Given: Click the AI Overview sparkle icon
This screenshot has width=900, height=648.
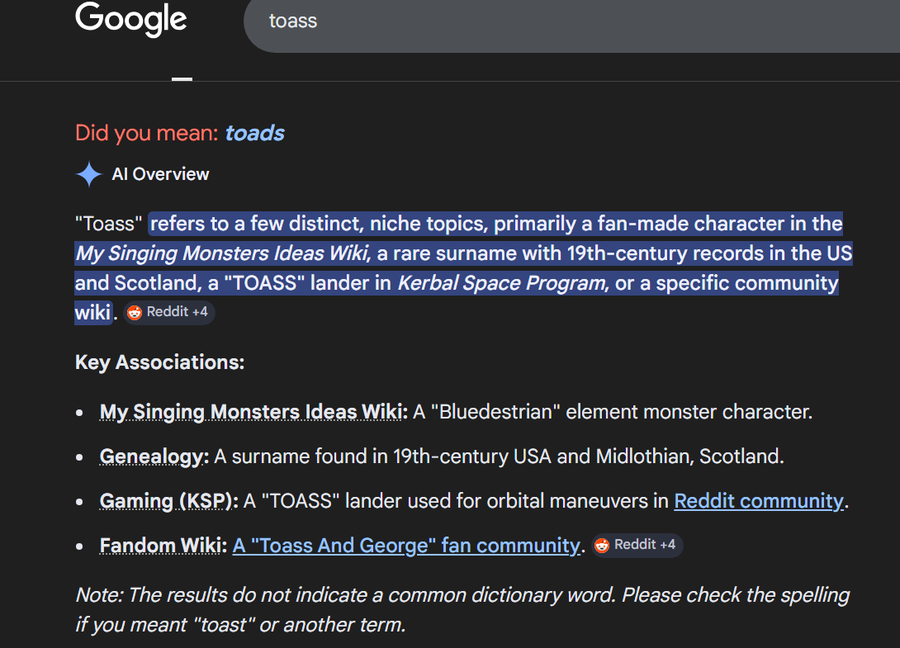Looking at the screenshot, I should click(89, 174).
